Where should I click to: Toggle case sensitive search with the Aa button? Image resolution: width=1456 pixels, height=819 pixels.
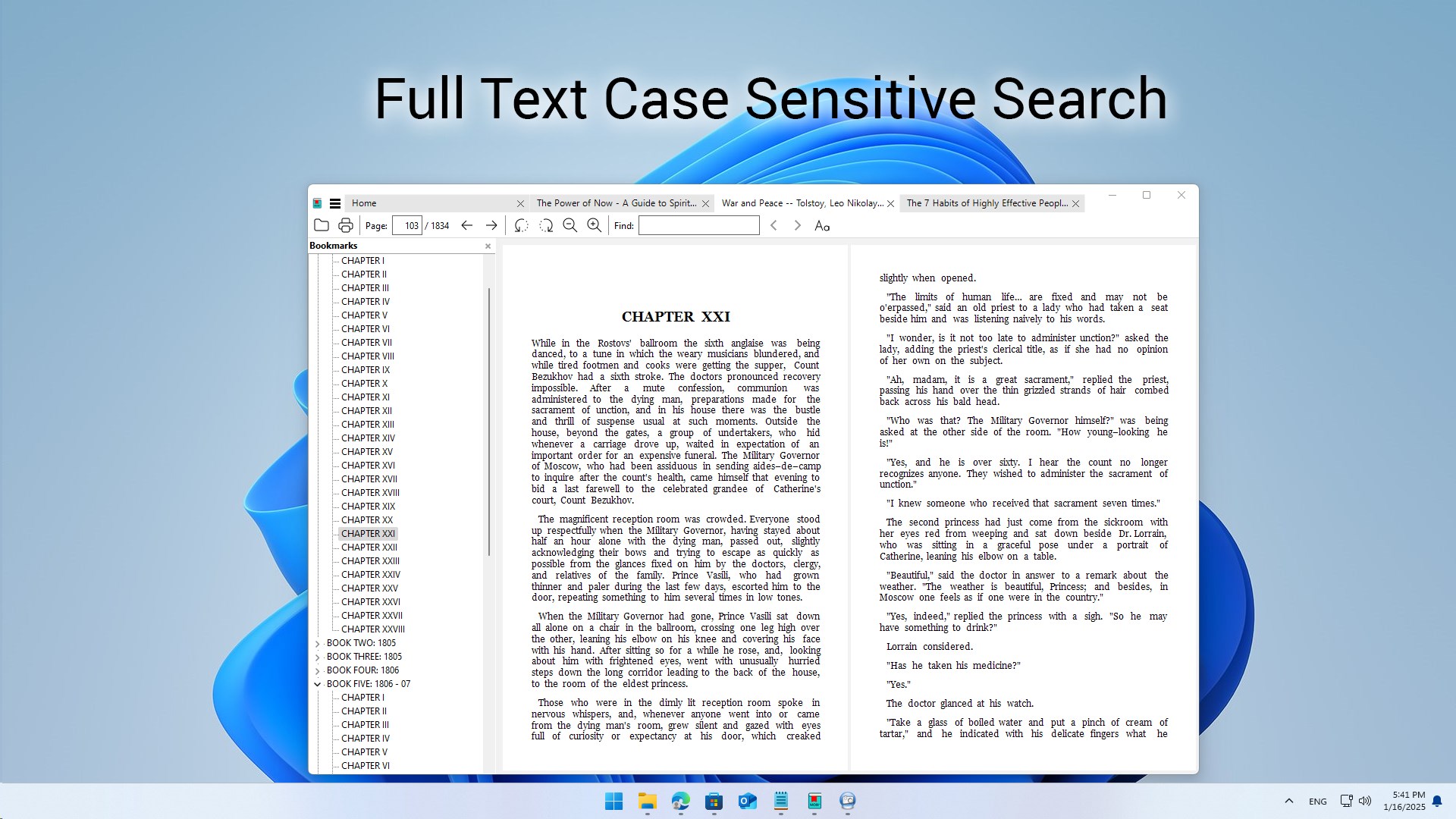pos(824,225)
